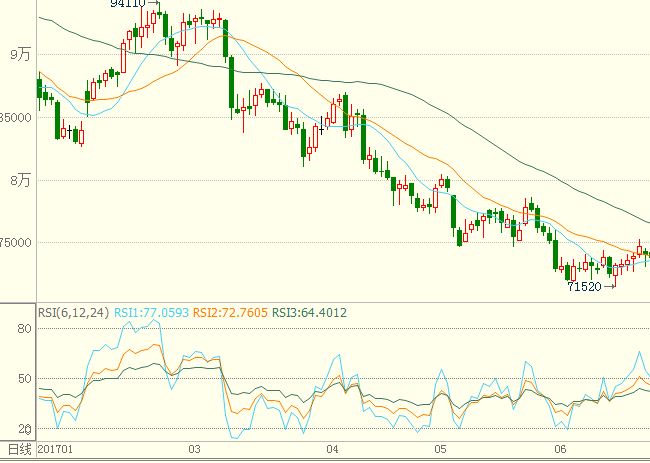Click the RSI 80 level label
This screenshot has height=463, width=650.
coord(24,328)
